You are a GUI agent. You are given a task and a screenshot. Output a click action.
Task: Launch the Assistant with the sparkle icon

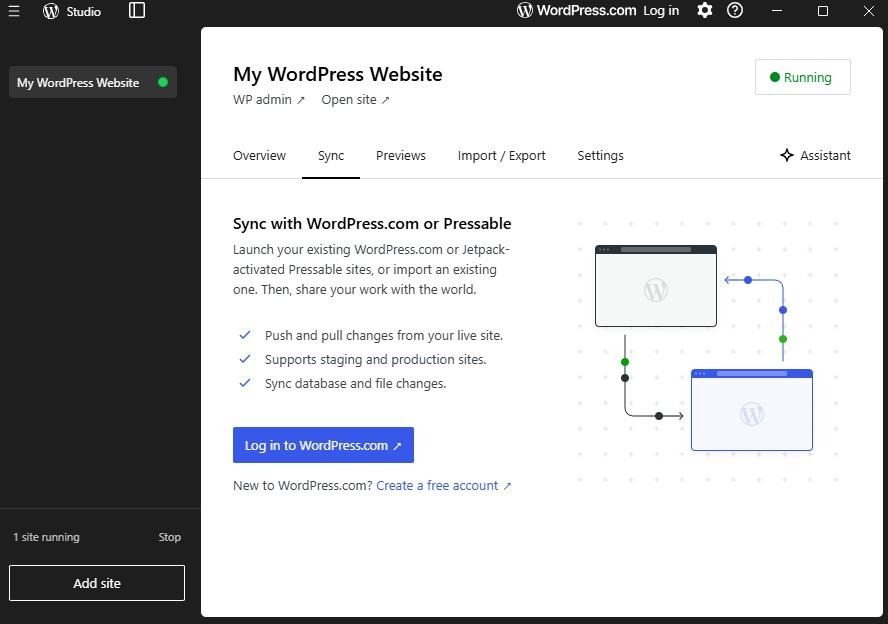coord(787,155)
